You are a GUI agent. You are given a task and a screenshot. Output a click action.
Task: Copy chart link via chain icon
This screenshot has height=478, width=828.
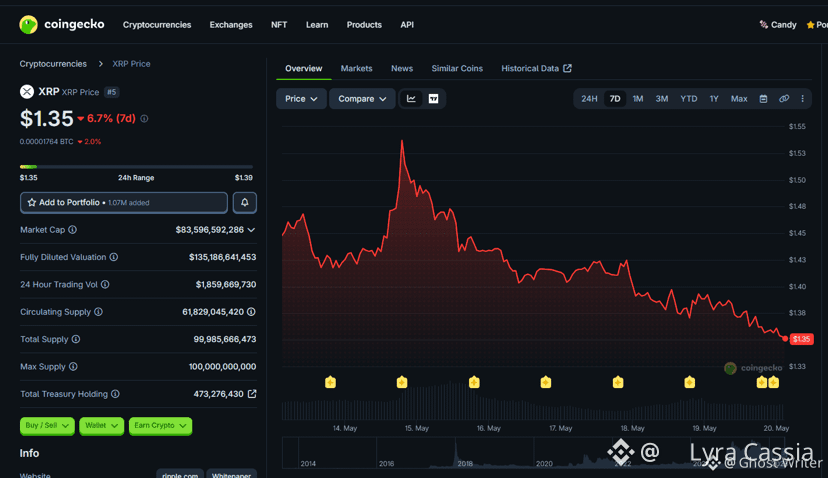(784, 99)
